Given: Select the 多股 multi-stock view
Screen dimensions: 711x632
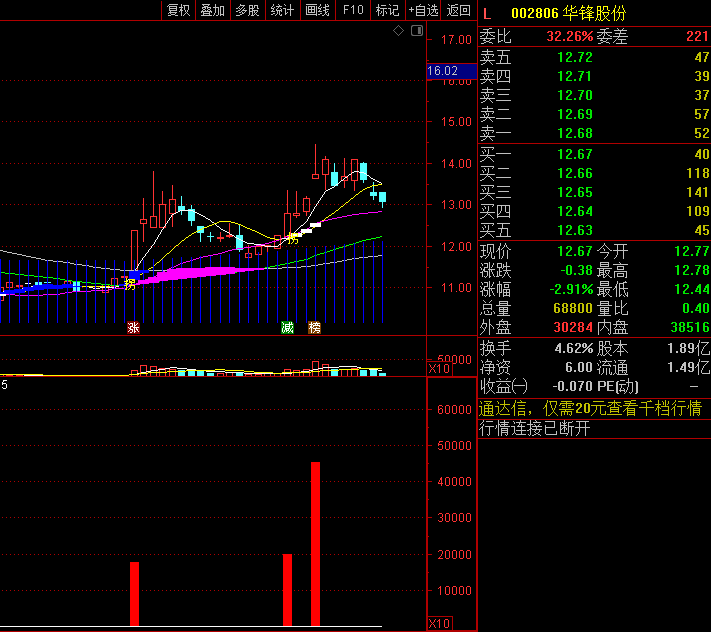Looking at the screenshot, I should [248, 10].
